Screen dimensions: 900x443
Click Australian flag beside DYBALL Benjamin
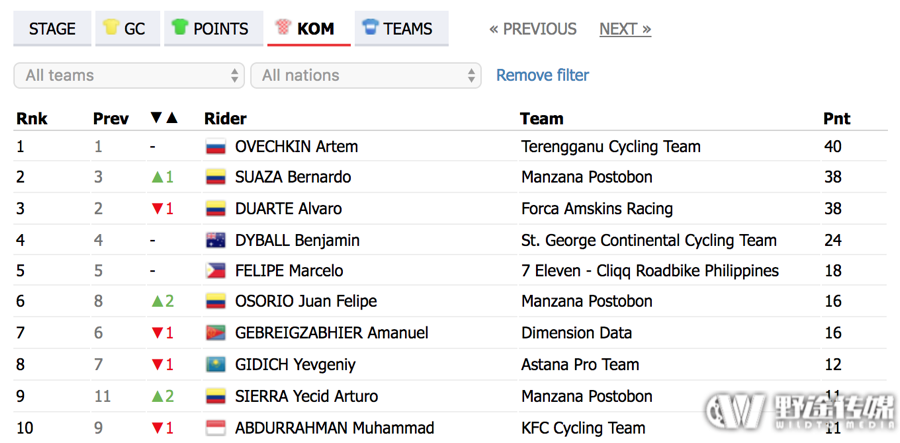coord(216,240)
